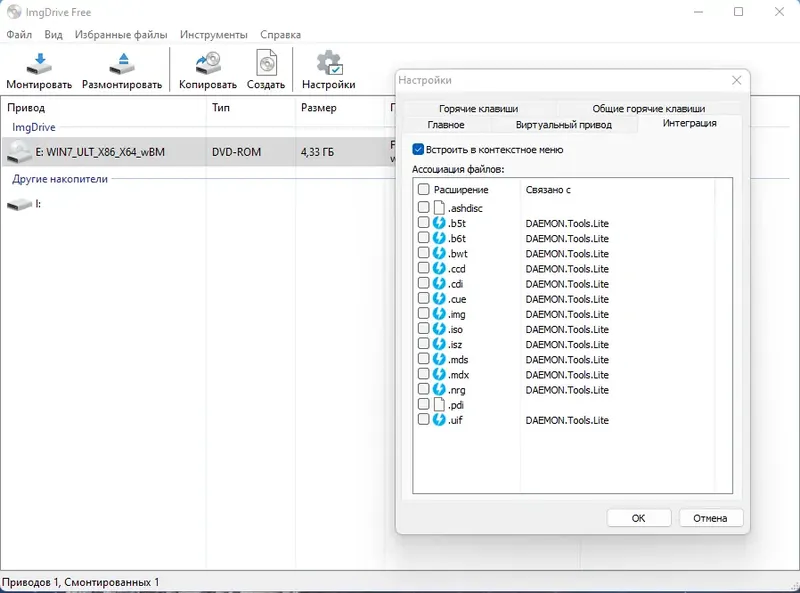Switch to Горячие клавиши tab
Screen dimensions: 800x593
(479, 108)
